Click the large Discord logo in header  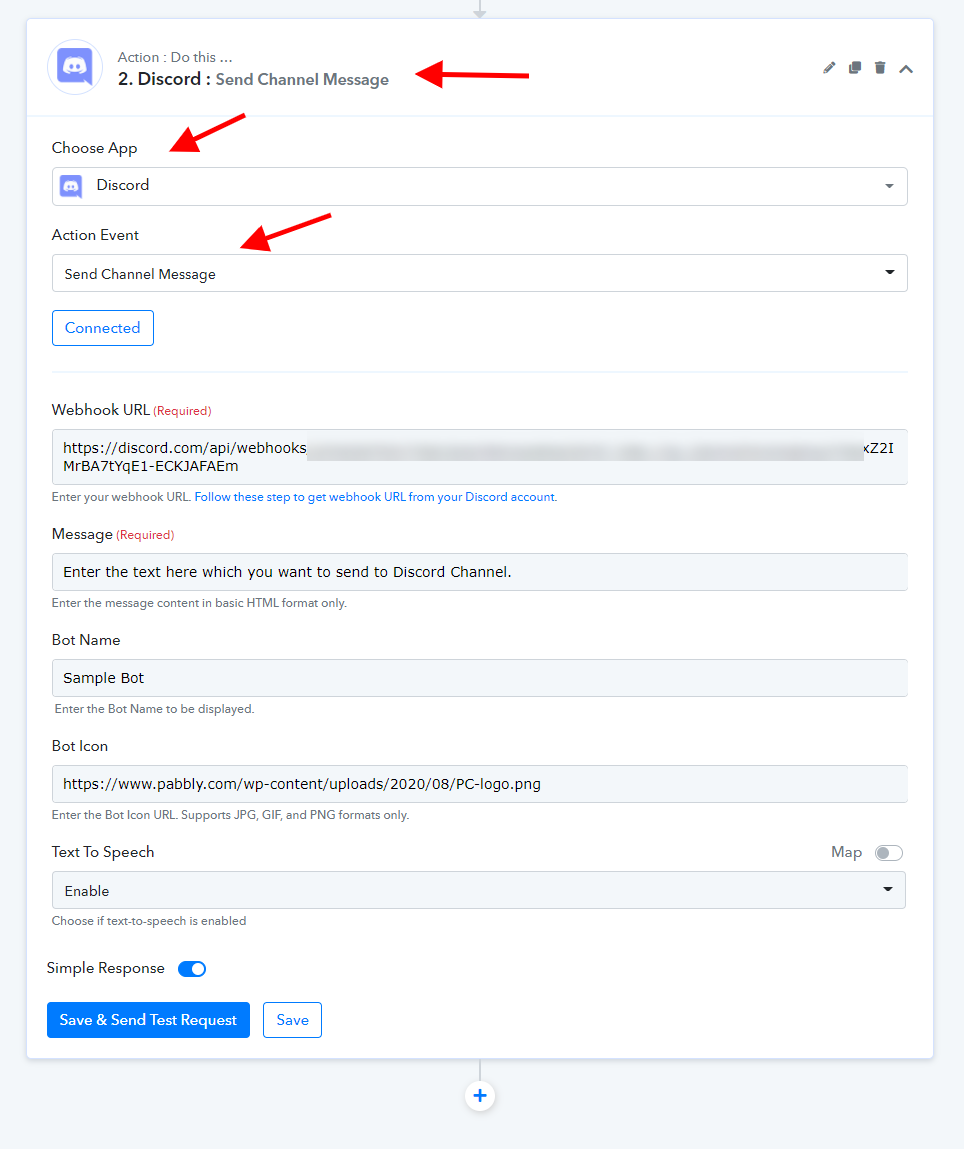(75, 67)
